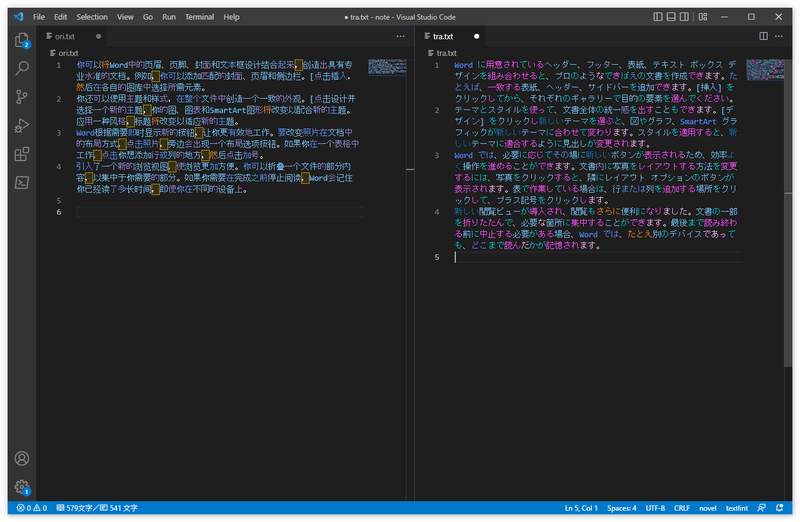Change language mode from novel
This screenshot has height=522, width=800.
(x=708, y=508)
